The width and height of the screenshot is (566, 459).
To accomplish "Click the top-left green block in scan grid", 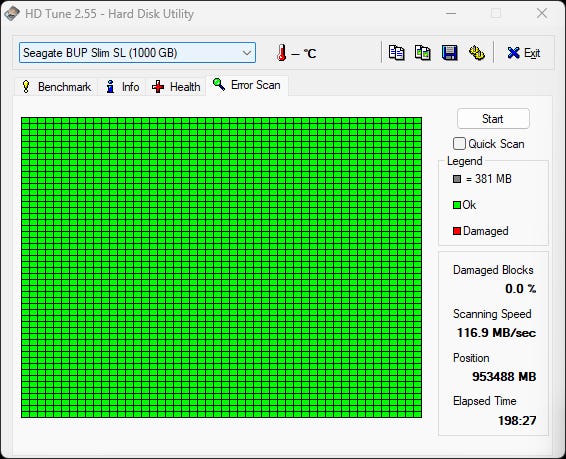I will 25,120.
